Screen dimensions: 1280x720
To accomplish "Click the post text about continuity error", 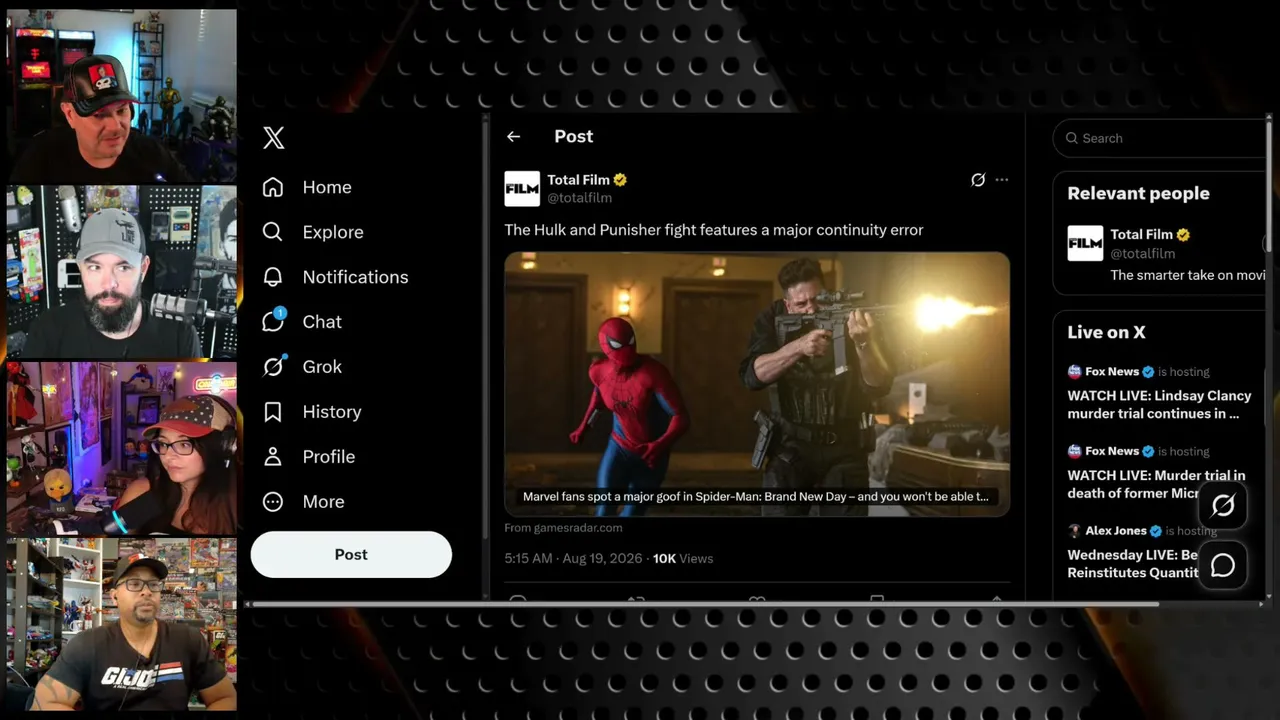I will pos(713,230).
